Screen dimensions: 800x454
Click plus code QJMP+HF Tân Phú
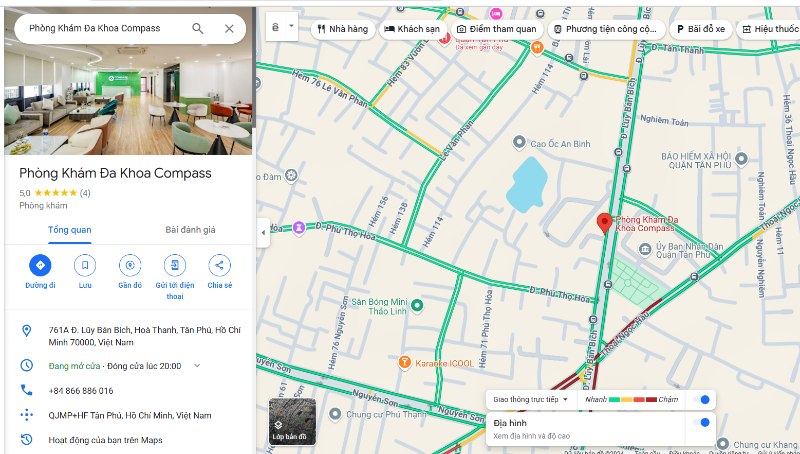tap(130, 415)
